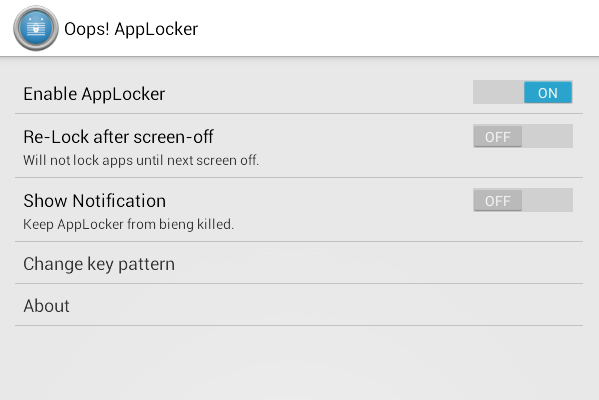Click empty track left of the ON thumb
The width and height of the screenshot is (599, 400).
[x=499, y=92]
